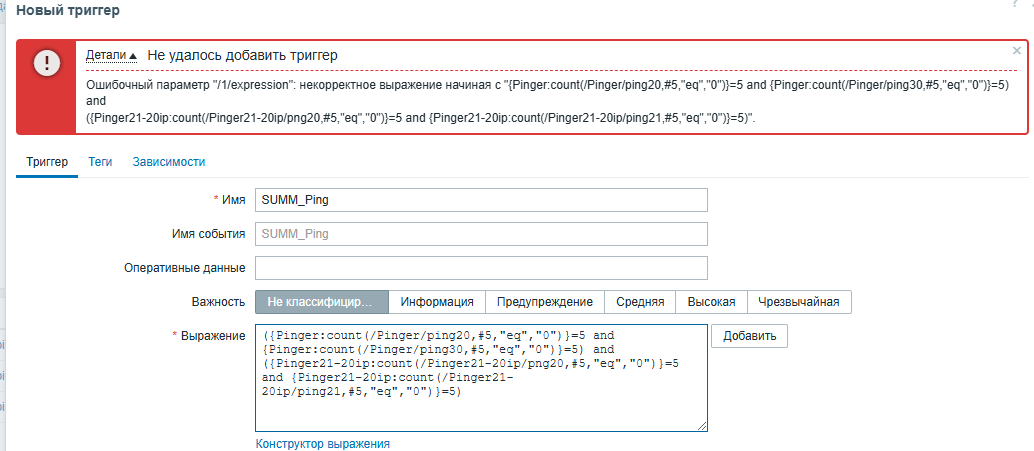Screen dimensions: 1034x451
Task: Open the help question mark icon
Action: 1014,5
